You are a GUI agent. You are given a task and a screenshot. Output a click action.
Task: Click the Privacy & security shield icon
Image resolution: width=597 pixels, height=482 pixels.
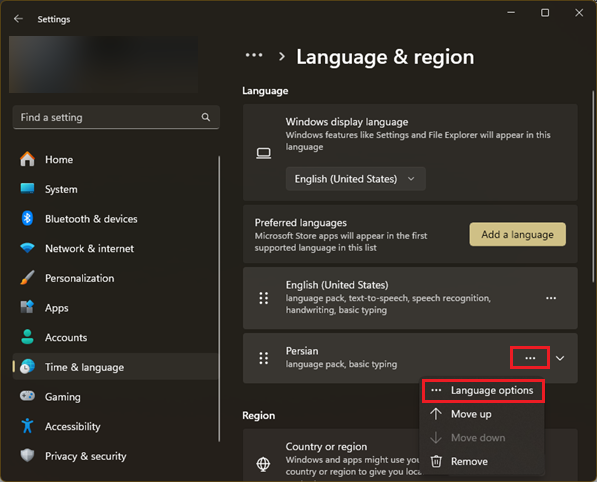click(27, 455)
